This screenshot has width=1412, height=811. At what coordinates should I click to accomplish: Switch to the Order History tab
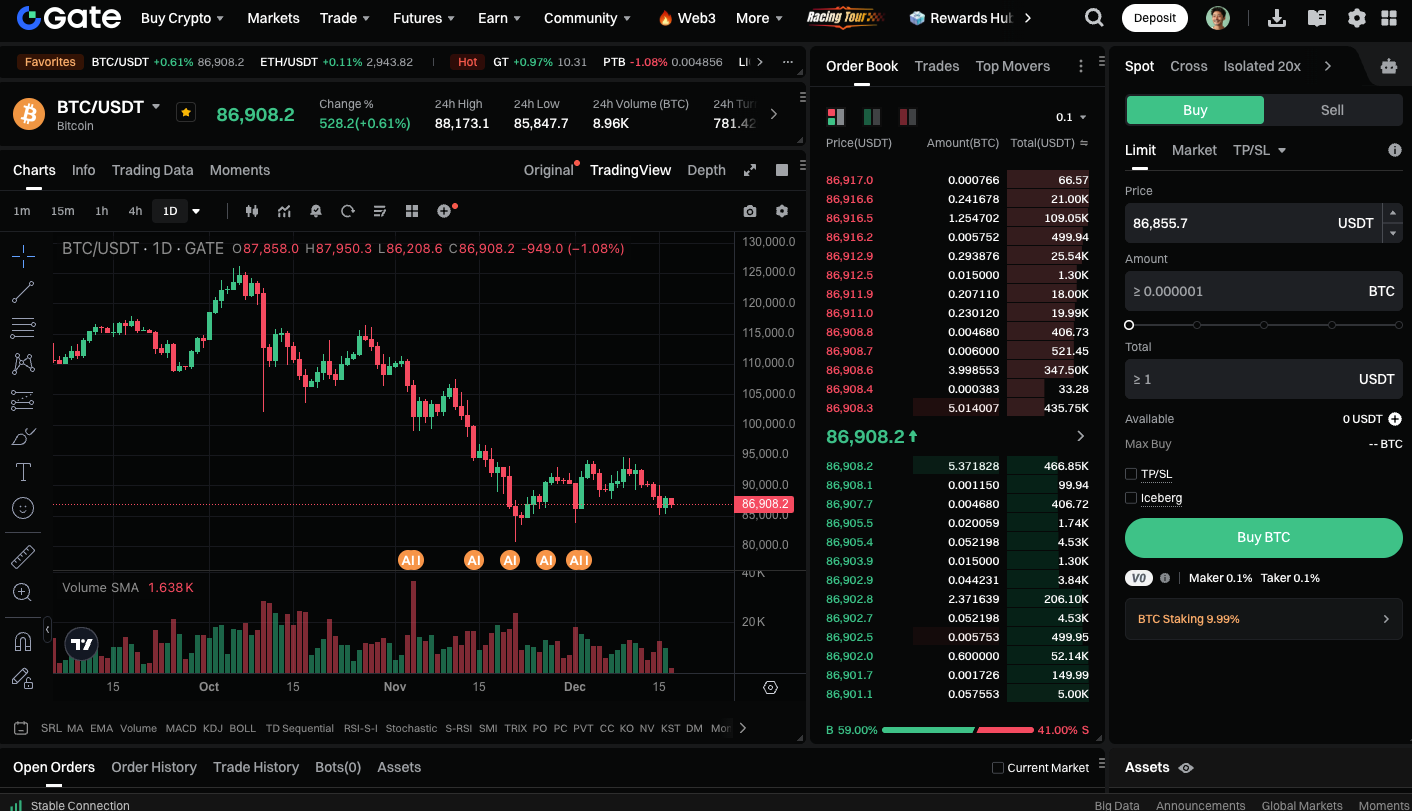(154, 767)
